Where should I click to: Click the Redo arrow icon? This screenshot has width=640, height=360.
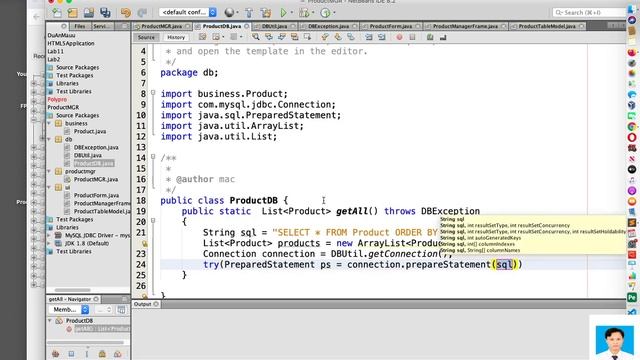tap(142, 13)
